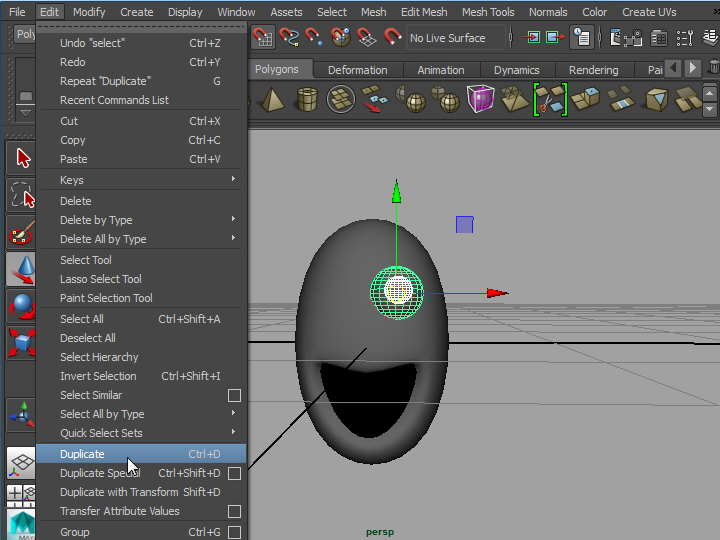
Task: Choose the Rotate tool sphere icon
Action: point(22,306)
